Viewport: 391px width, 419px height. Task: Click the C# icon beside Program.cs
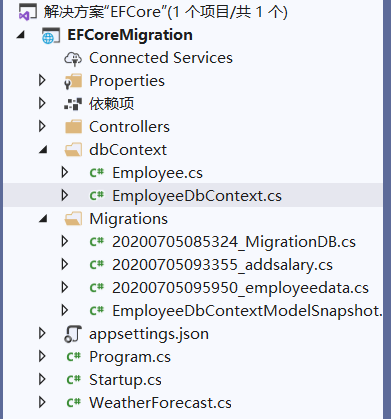74,357
